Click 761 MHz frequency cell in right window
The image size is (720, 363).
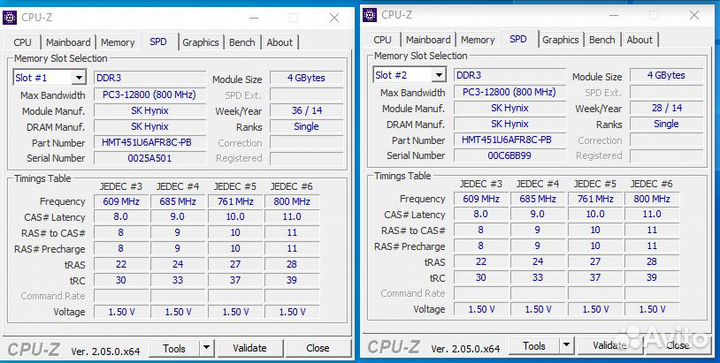pyautogui.click(x=595, y=199)
